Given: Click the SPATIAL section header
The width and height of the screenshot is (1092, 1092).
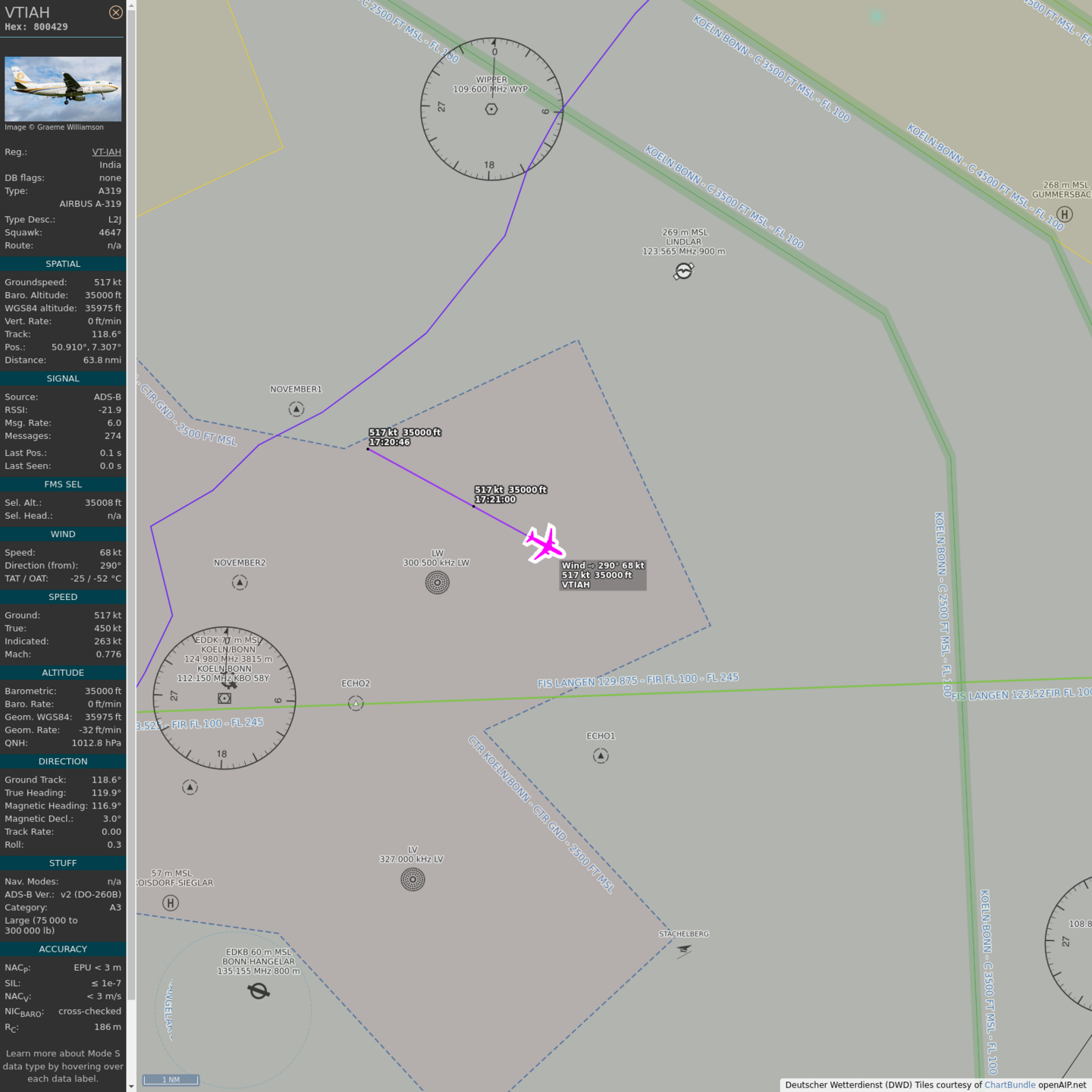Looking at the screenshot, I should pyautogui.click(x=63, y=264).
